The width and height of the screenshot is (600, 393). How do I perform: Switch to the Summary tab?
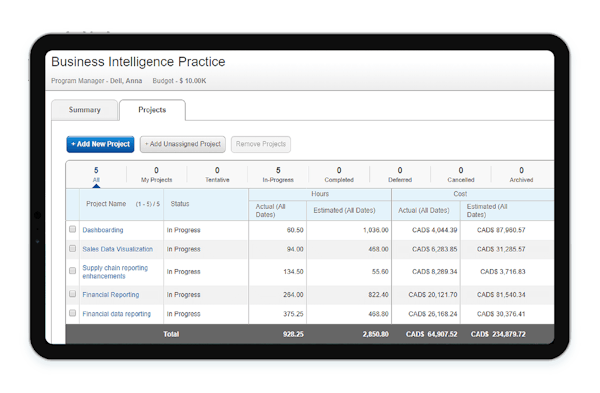pyautogui.click(x=85, y=110)
